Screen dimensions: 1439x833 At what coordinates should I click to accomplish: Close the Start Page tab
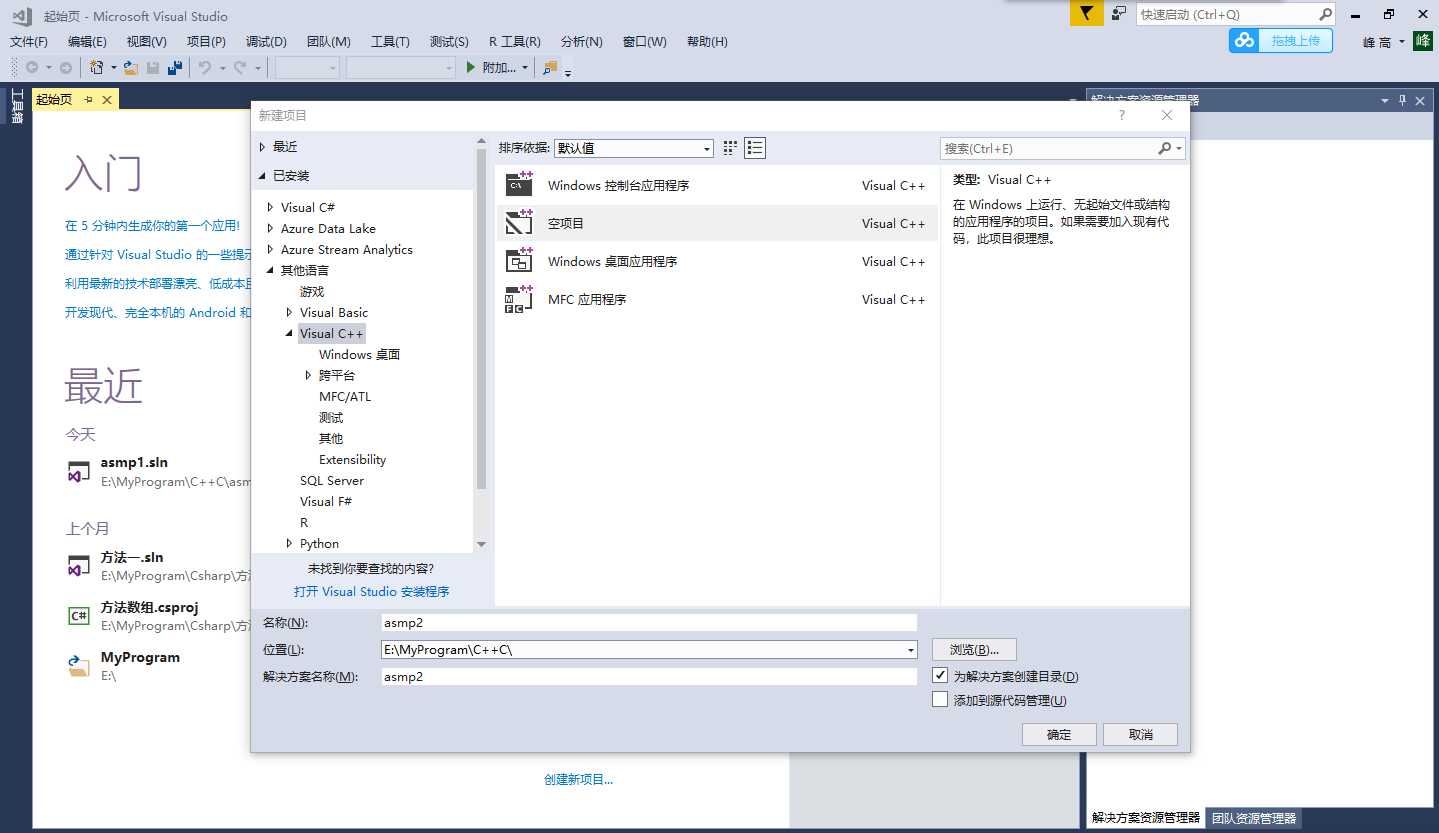(107, 99)
